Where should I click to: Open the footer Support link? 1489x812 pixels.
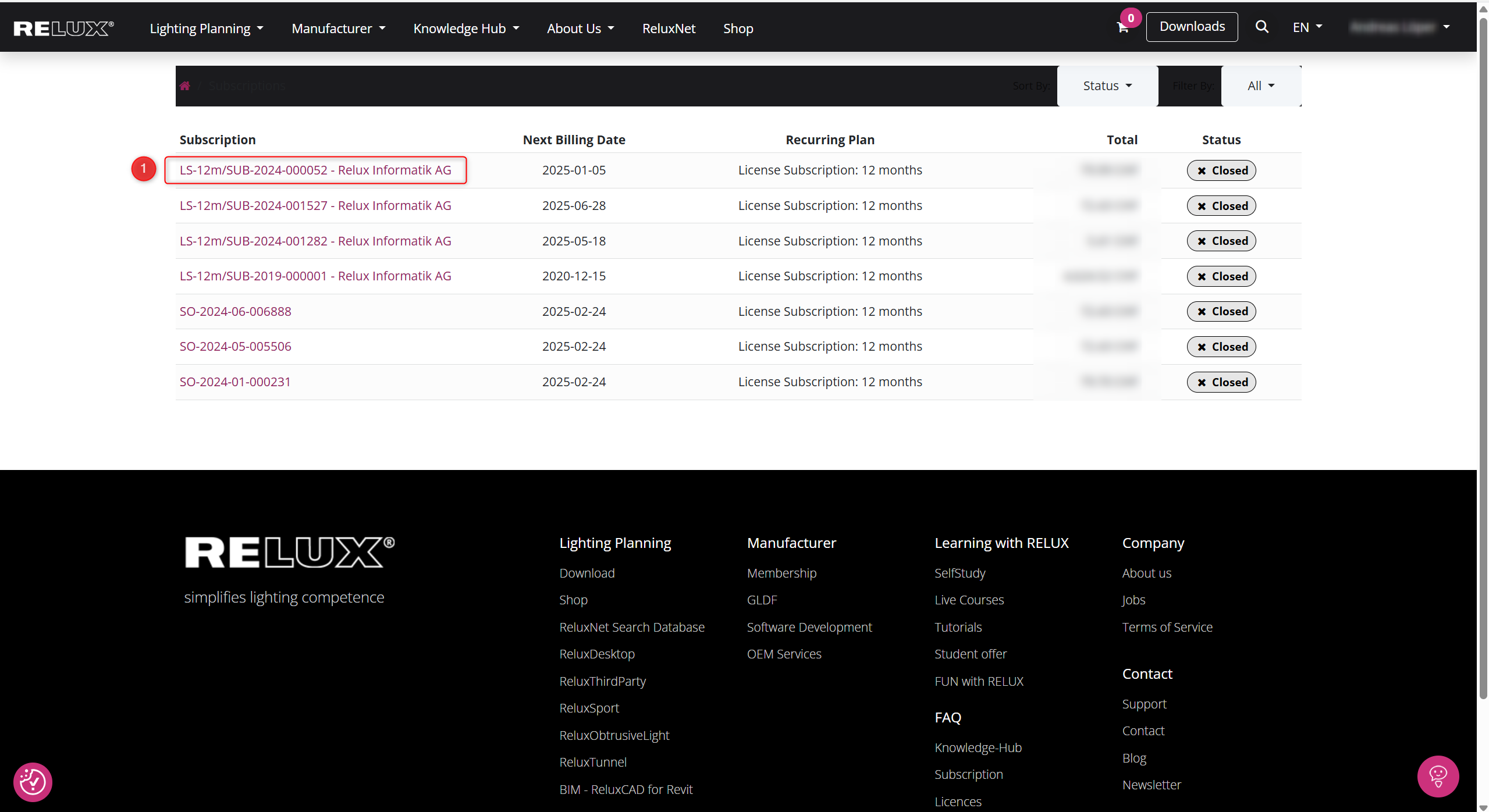click(x=1145, y=704)
